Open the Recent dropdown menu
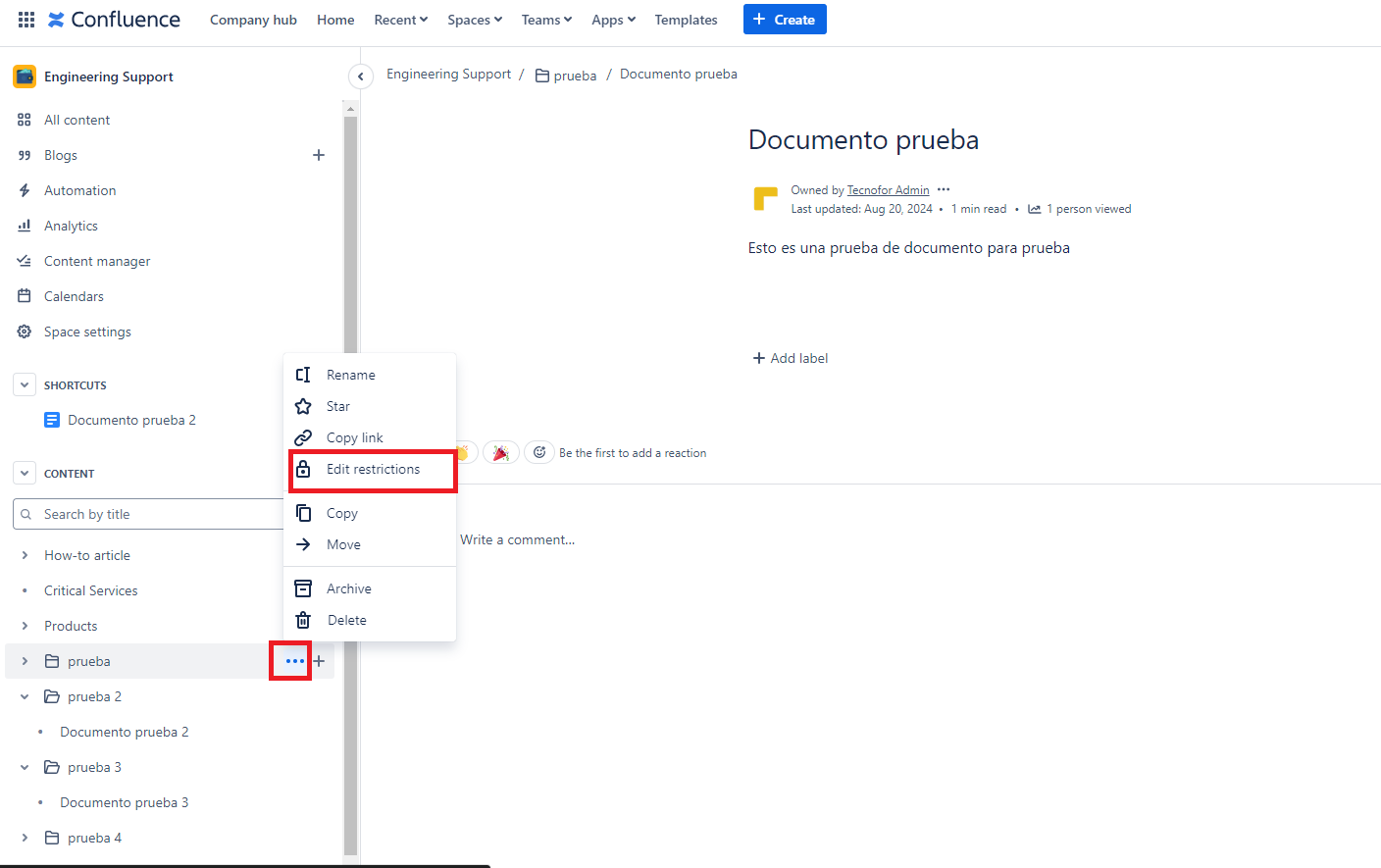This screenshot has width=1381, height=868. (x=400, y=20)
